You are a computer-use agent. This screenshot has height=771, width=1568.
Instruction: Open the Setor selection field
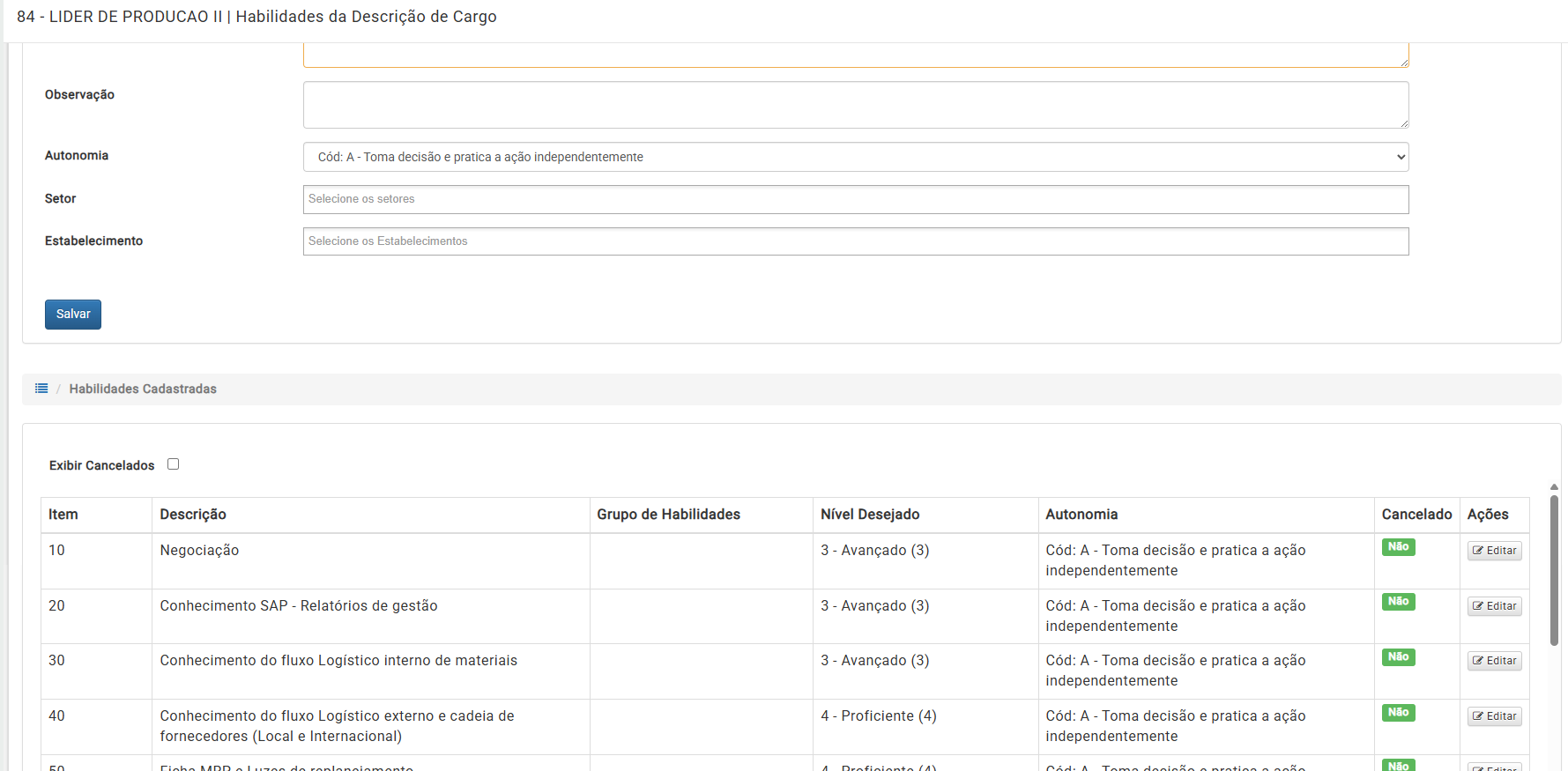click(855, 199)
